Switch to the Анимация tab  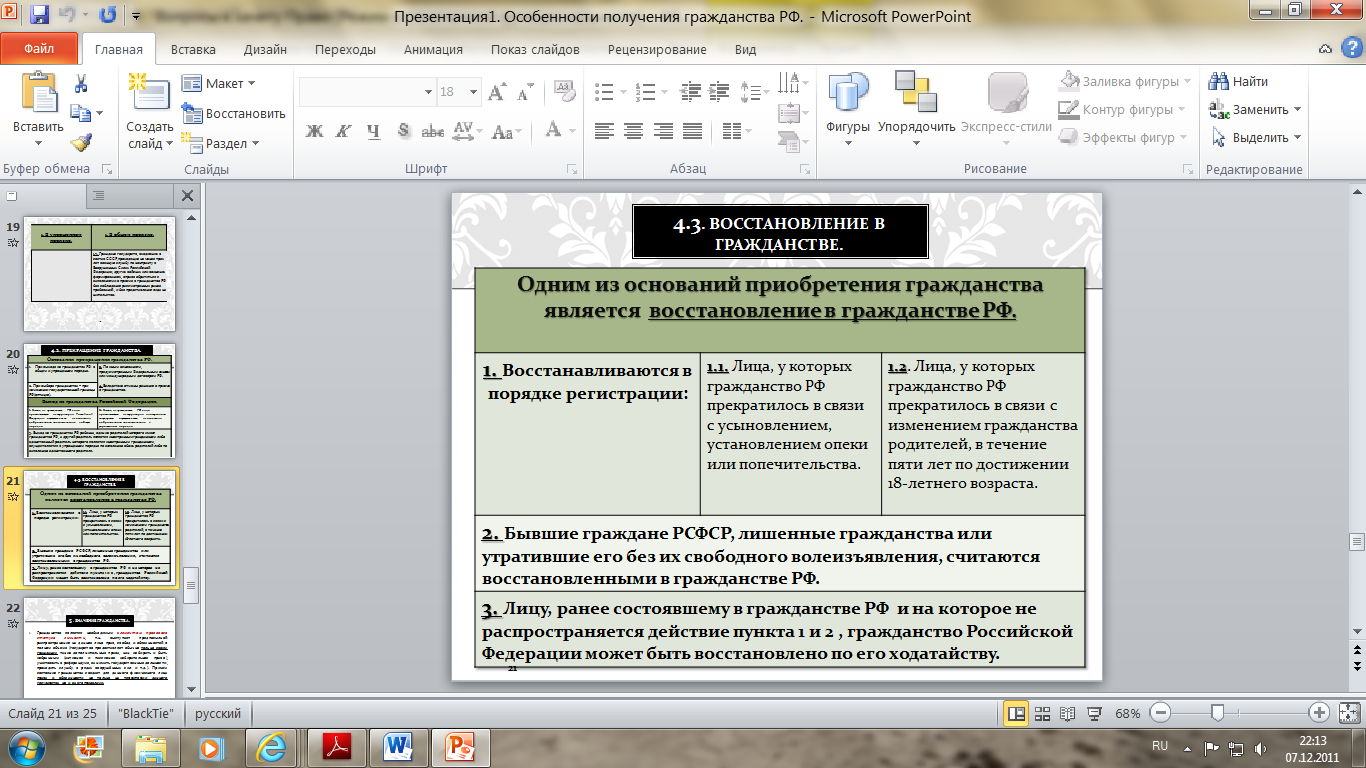(x=433, y=50)
